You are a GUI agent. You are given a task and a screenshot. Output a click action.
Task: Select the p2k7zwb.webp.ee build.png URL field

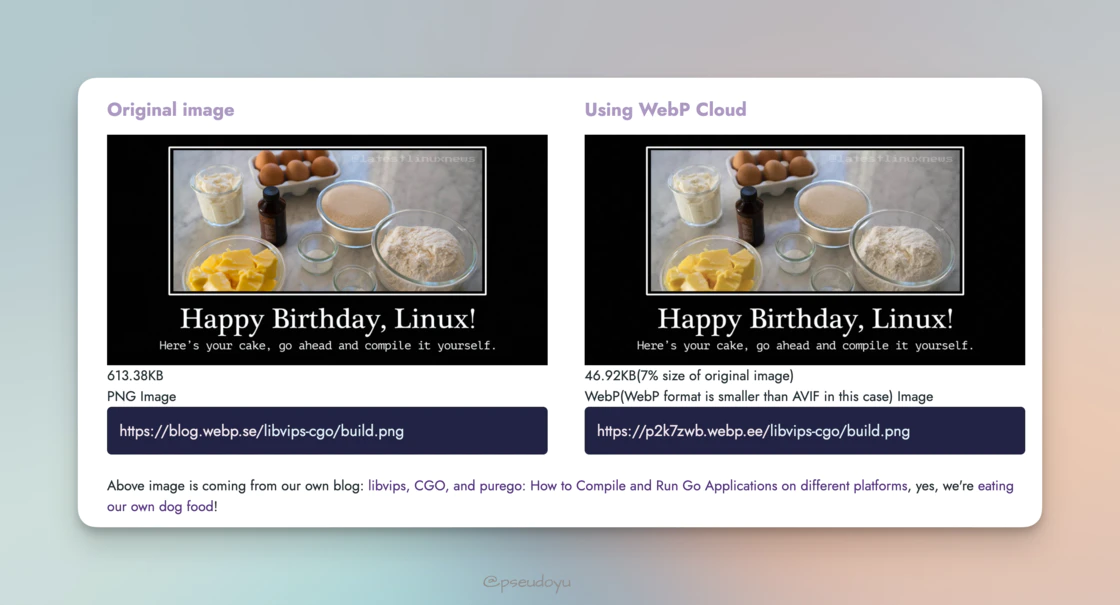(804, 431)
